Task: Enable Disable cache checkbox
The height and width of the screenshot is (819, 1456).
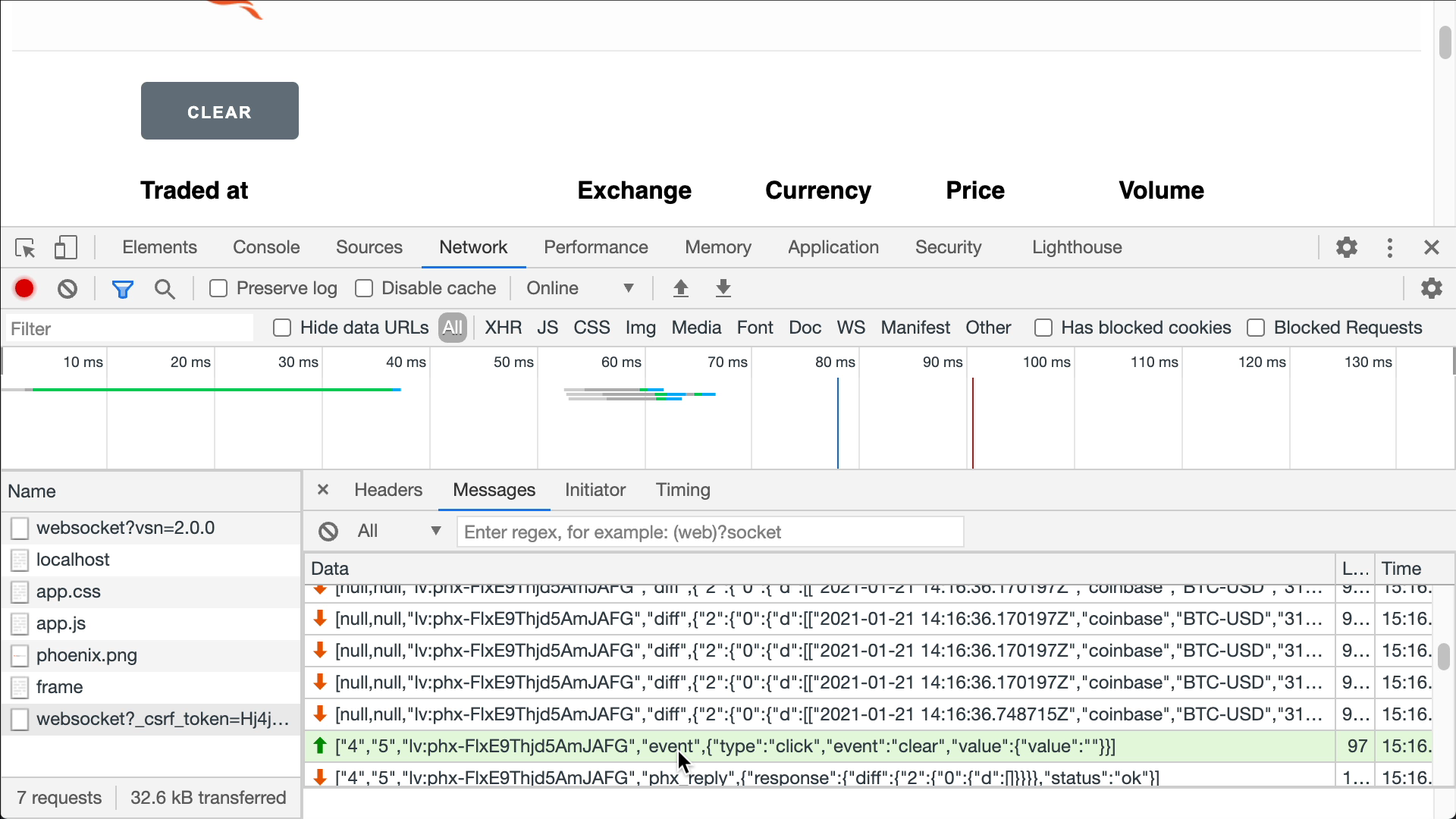Action: coord(364,288)
